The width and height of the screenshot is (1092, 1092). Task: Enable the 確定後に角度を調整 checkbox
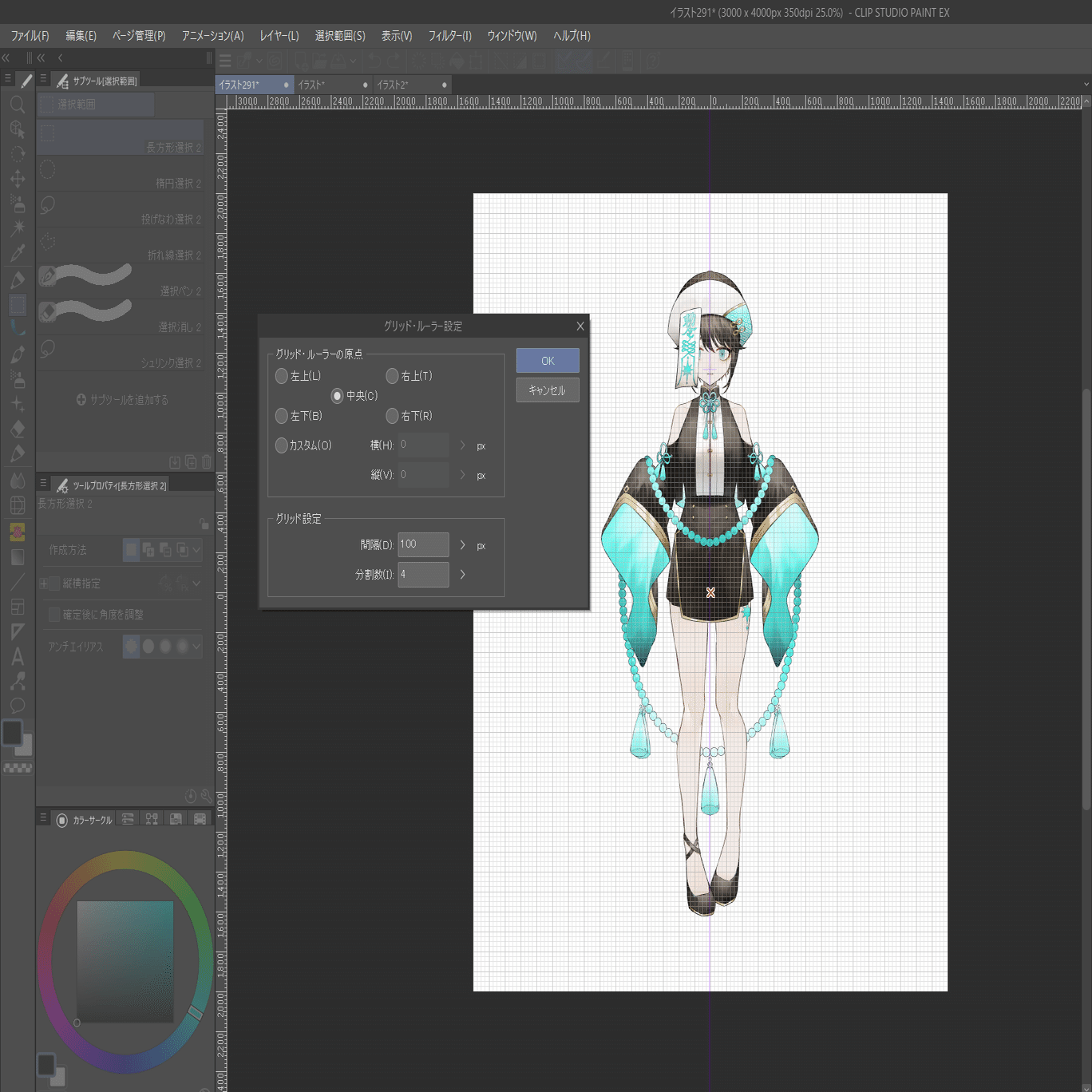pos(54,615)
